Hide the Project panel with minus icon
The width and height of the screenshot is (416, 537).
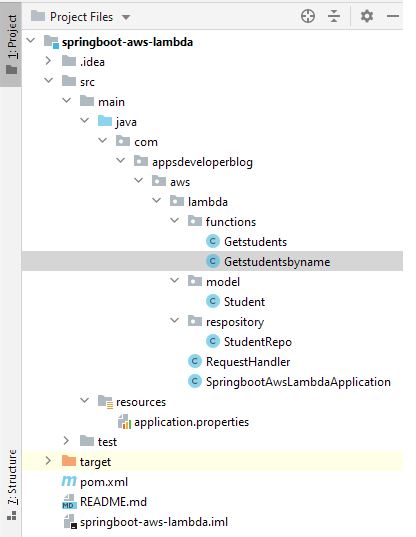point(393,16)
